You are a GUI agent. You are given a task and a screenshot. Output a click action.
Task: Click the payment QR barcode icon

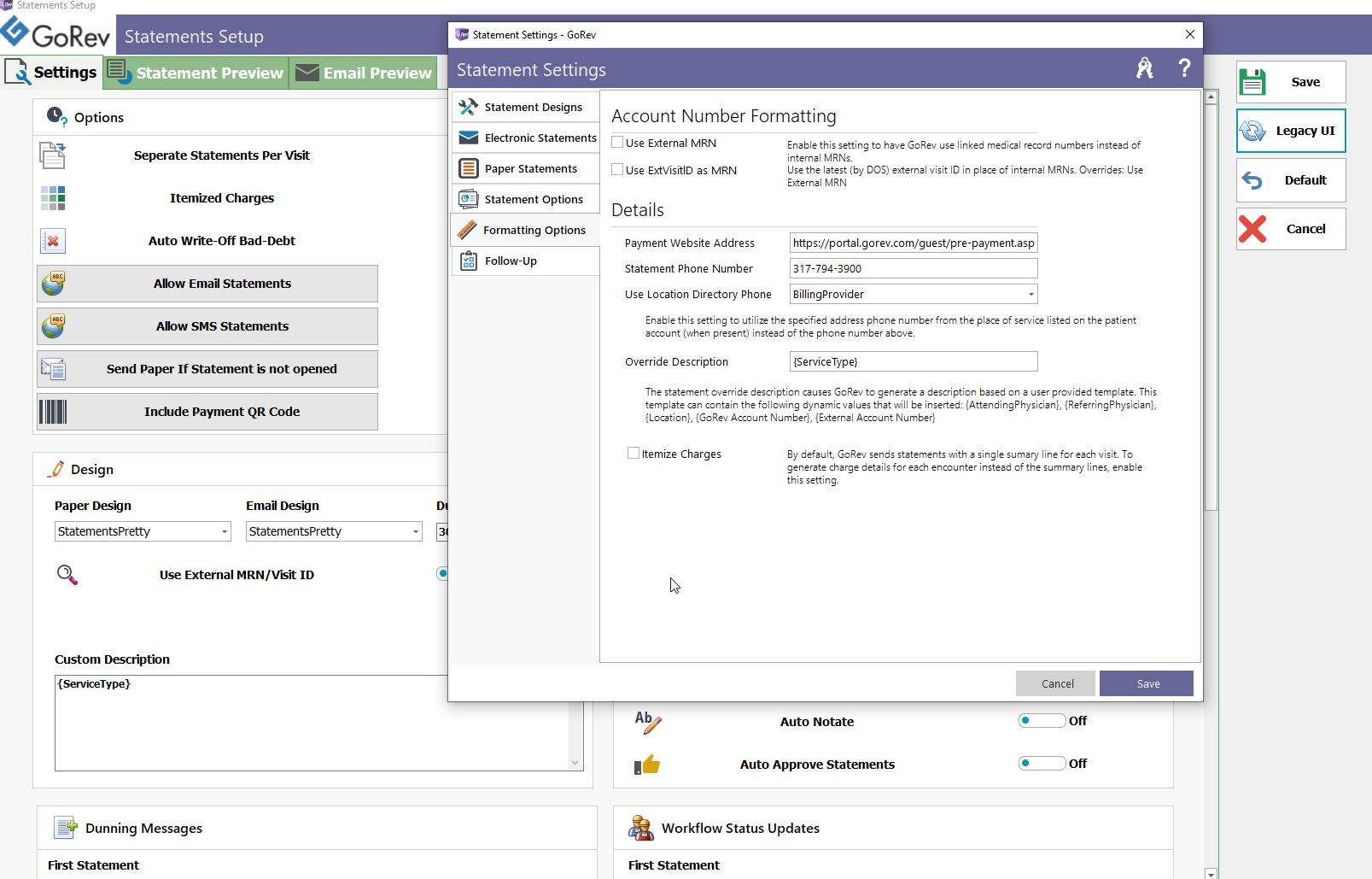(x=53, y=412)
